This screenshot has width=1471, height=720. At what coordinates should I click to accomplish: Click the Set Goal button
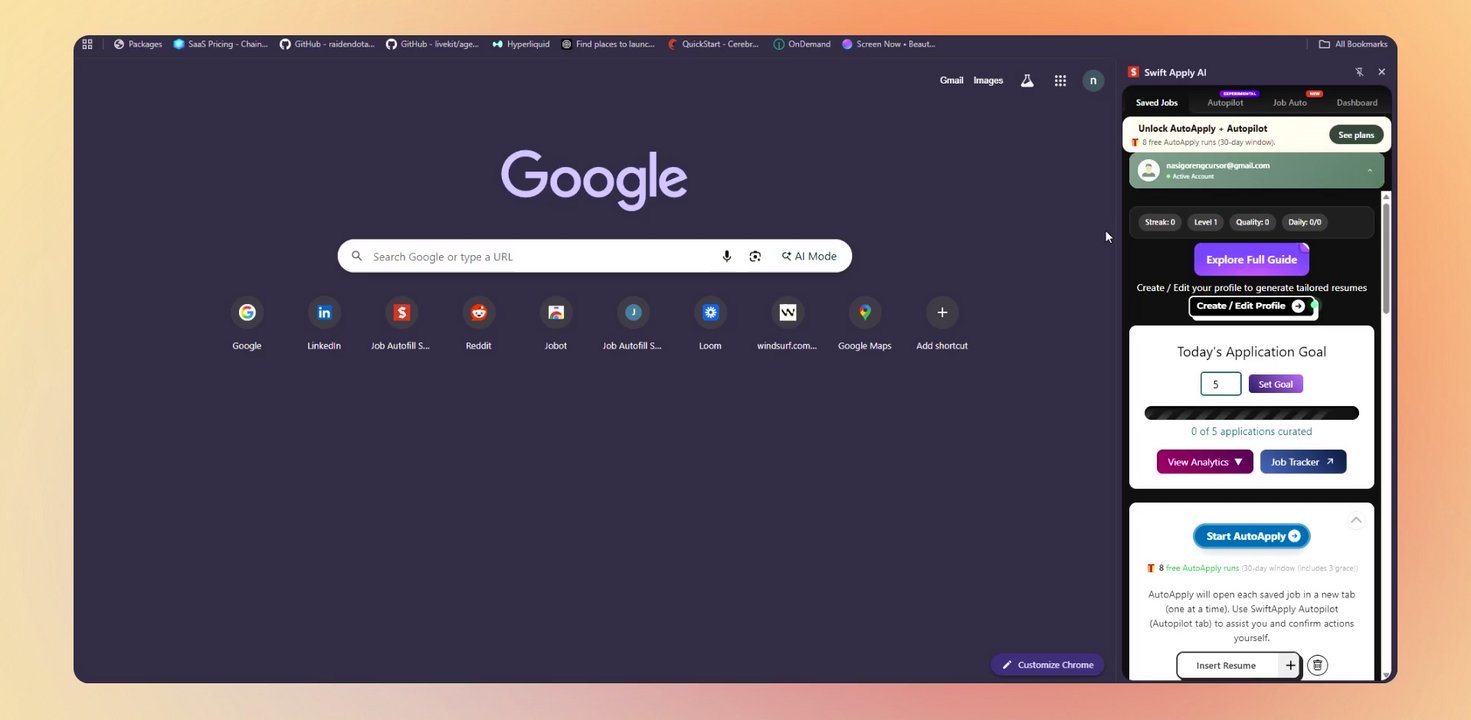click(x=1275, y=384)
